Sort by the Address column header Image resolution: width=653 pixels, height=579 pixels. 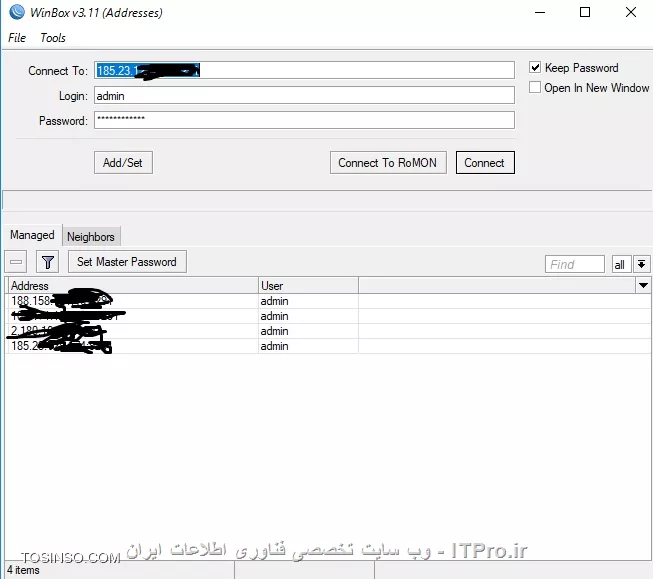point(133,286)
